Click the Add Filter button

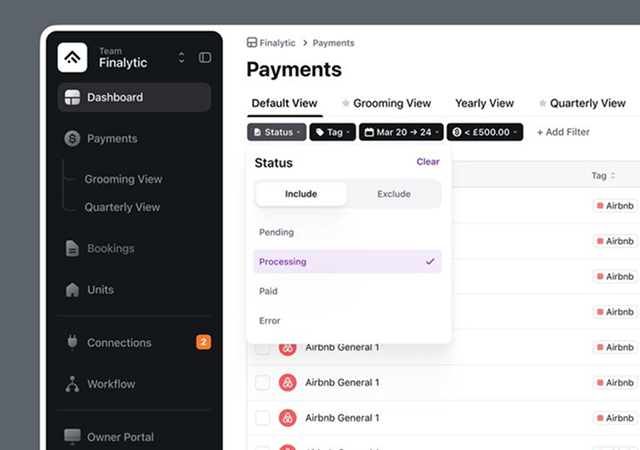pyautogui.click(x=563, y=132)
